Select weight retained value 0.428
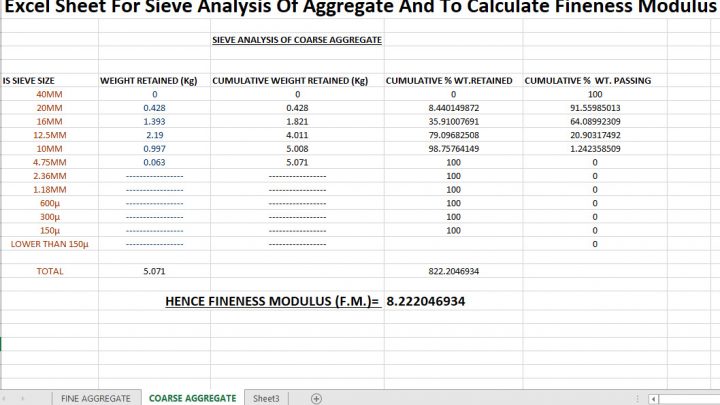Image resolution: width=720 pixels, height=405 pixels. 154,108
